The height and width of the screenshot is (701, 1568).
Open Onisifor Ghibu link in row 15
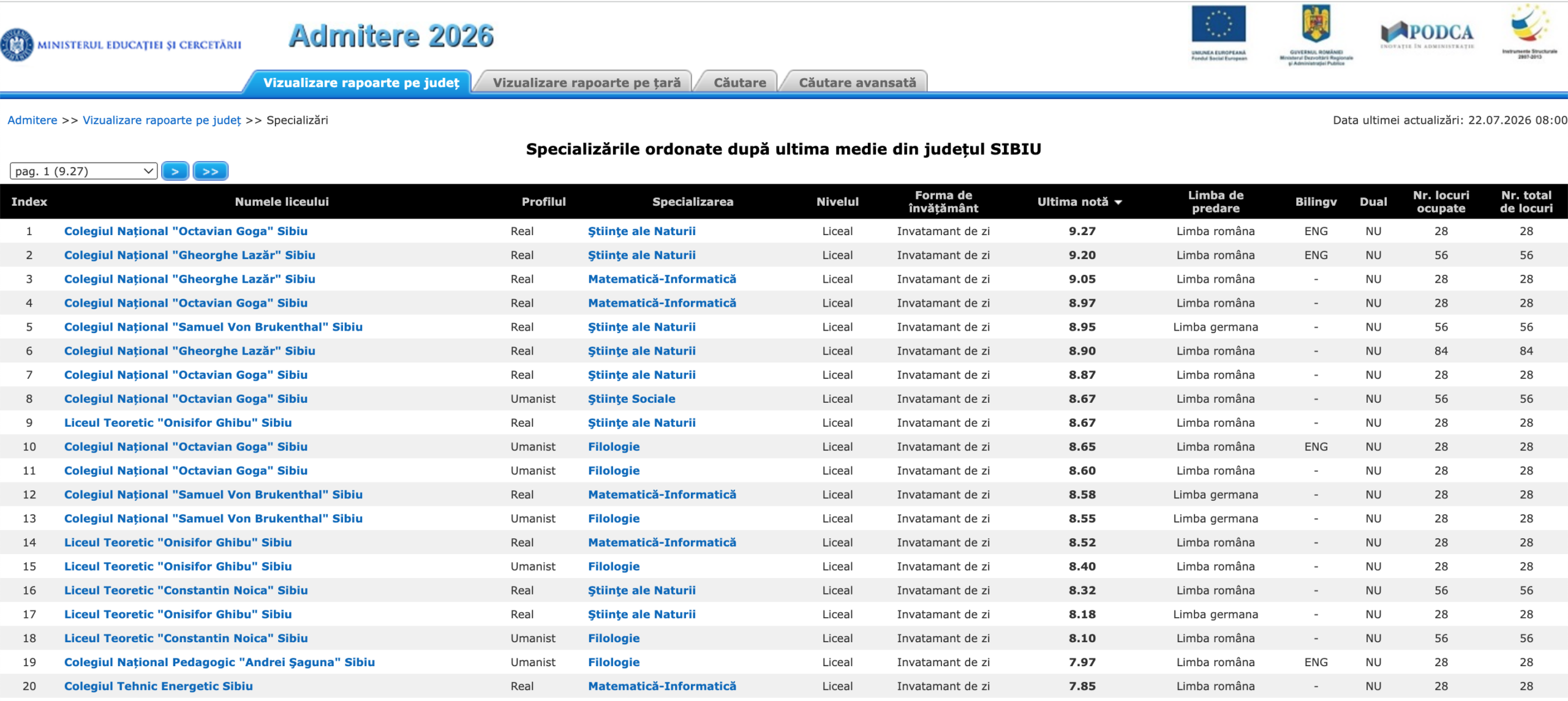pos(178,567)
